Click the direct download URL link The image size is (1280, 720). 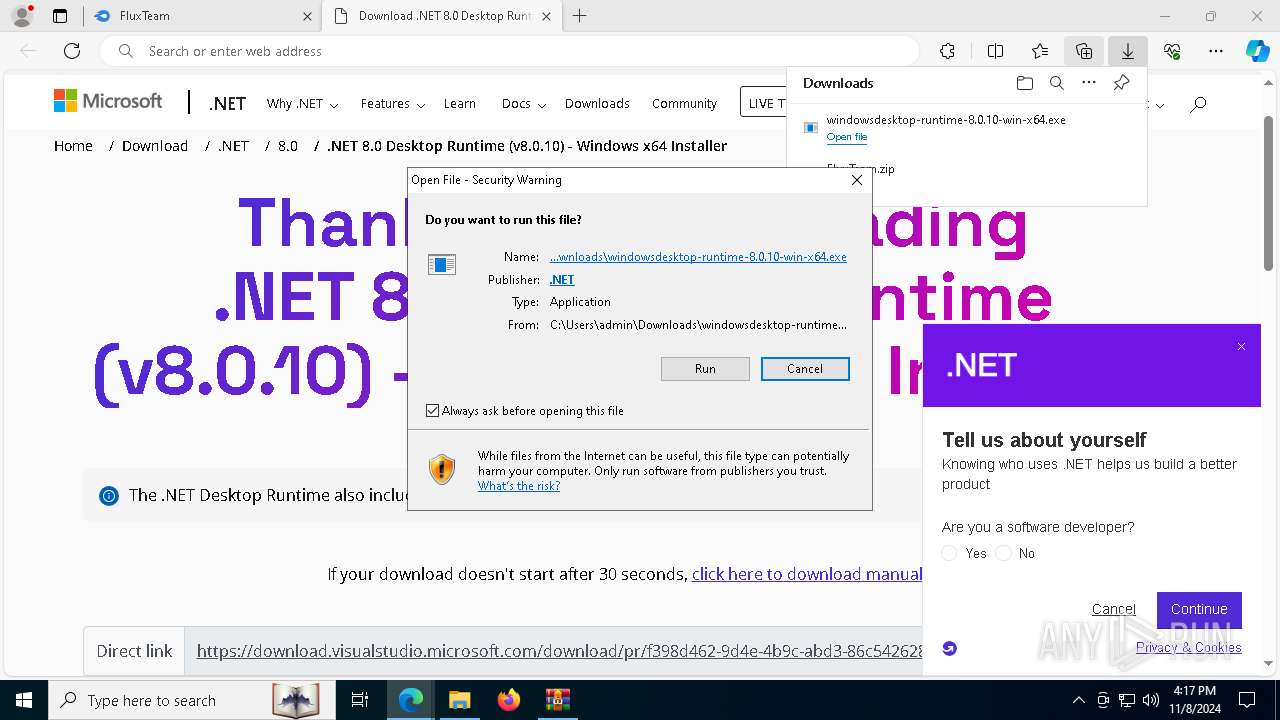point(560,651)
